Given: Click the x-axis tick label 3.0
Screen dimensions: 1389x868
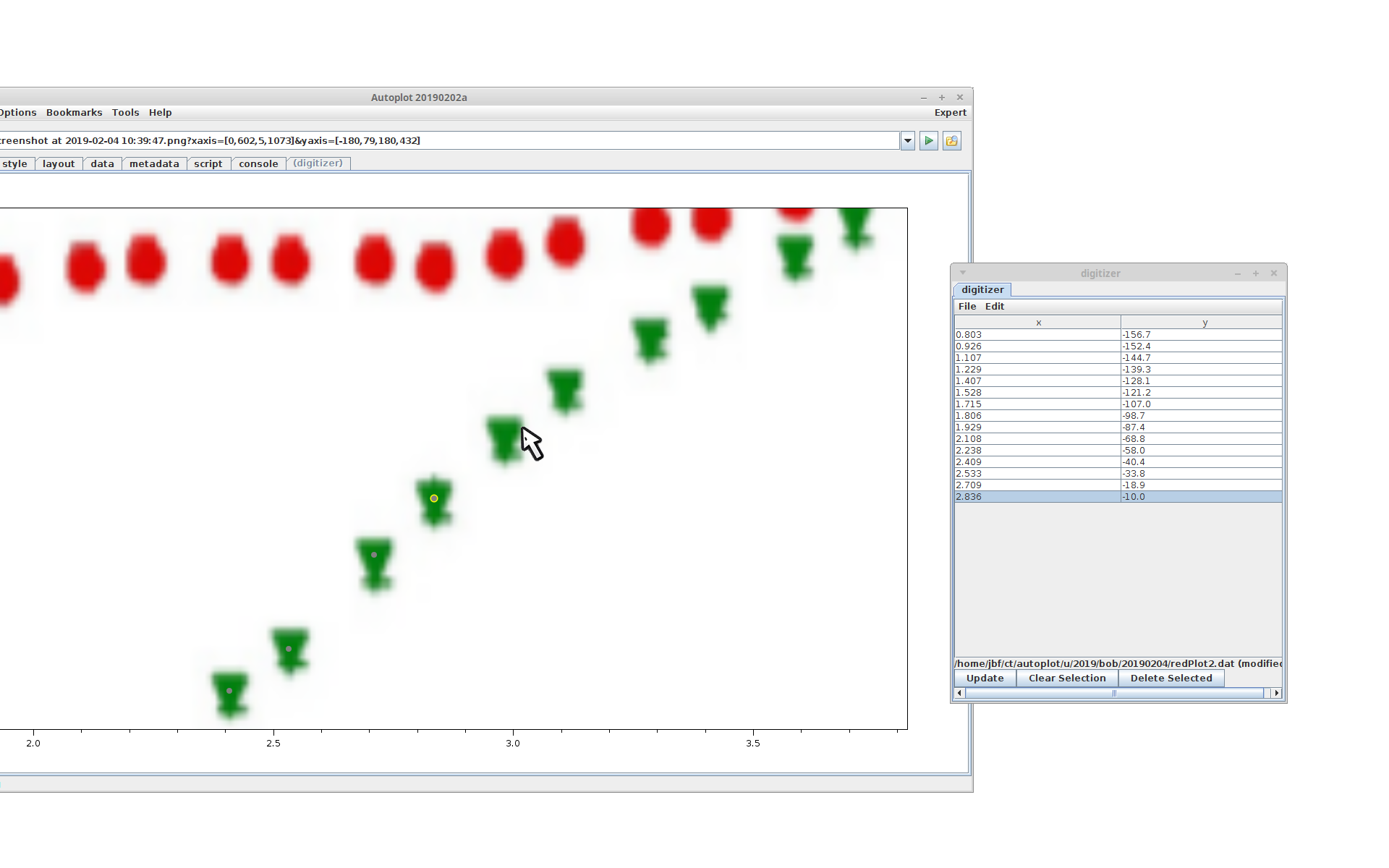Looking at the screenshot, I should pos(513,744).
